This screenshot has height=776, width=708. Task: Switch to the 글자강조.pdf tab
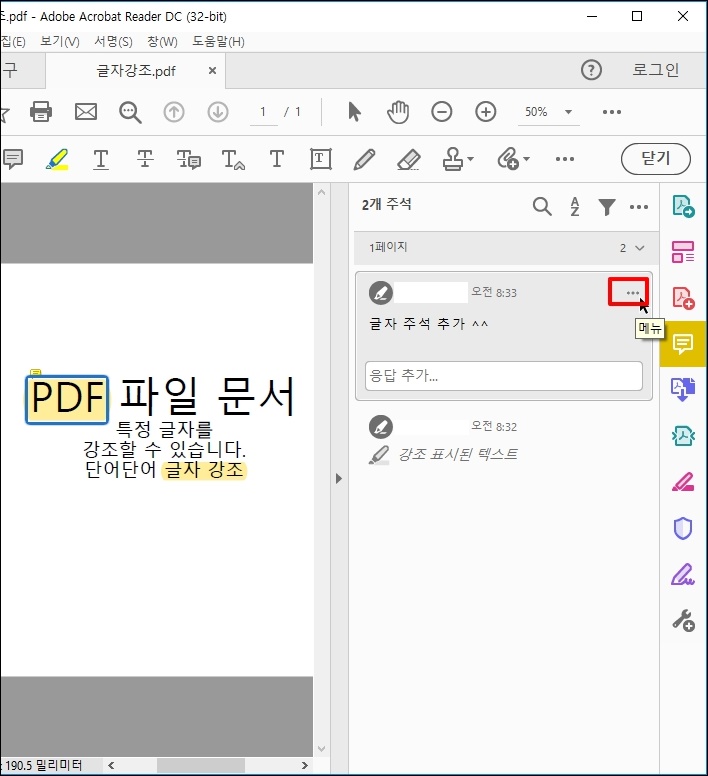[136, 71]
